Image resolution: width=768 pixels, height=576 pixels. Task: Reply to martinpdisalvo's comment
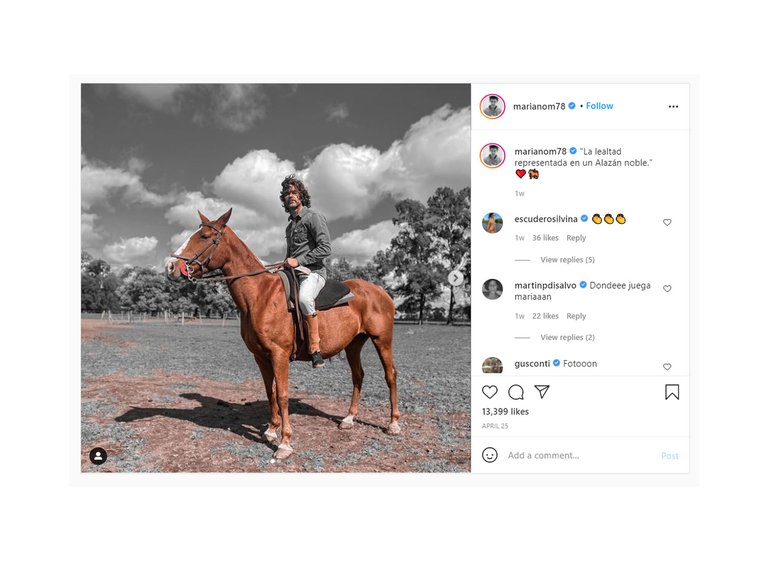pos(576,316)
